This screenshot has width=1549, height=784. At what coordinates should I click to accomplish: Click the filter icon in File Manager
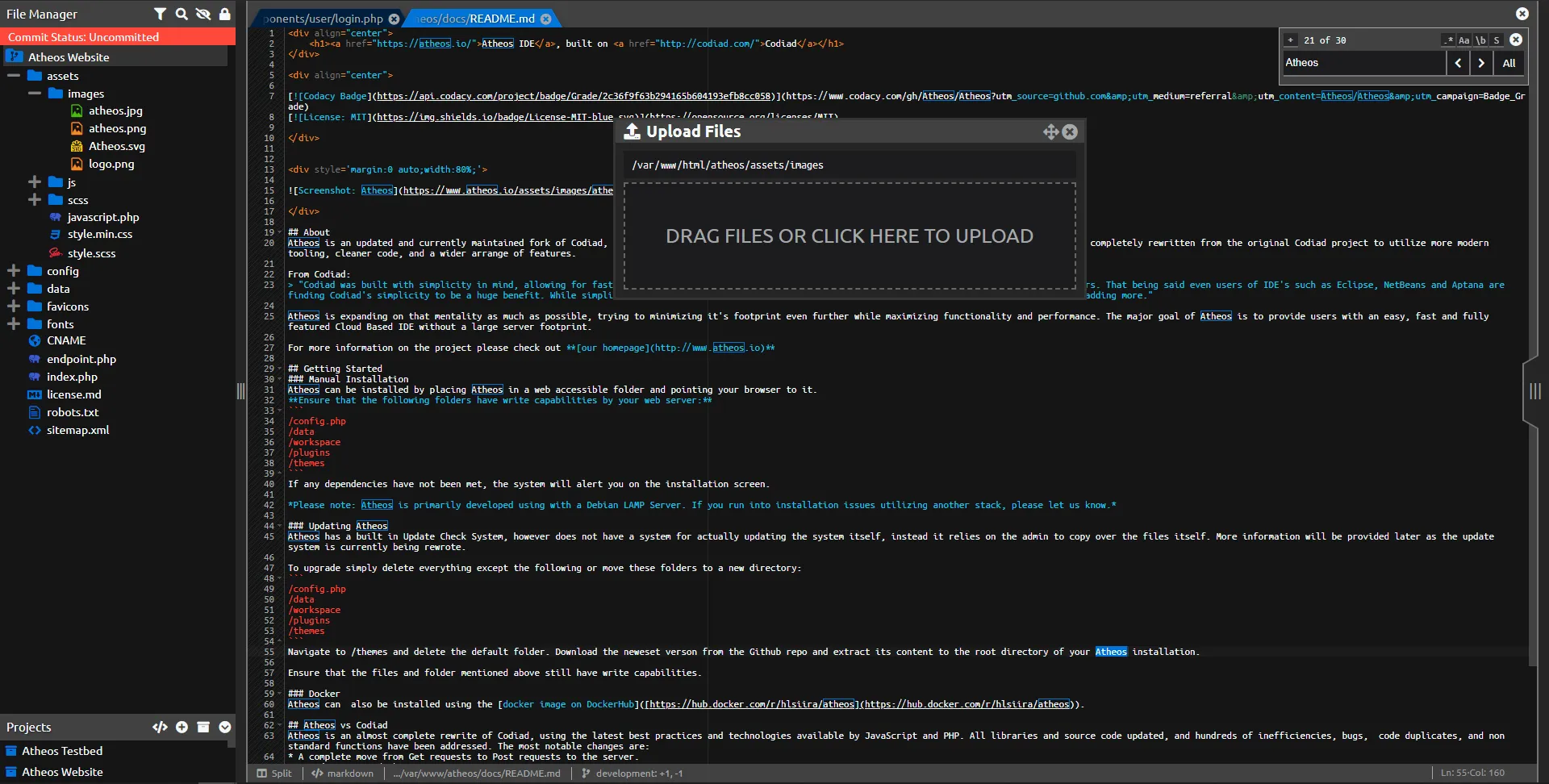tap(160, 14)
